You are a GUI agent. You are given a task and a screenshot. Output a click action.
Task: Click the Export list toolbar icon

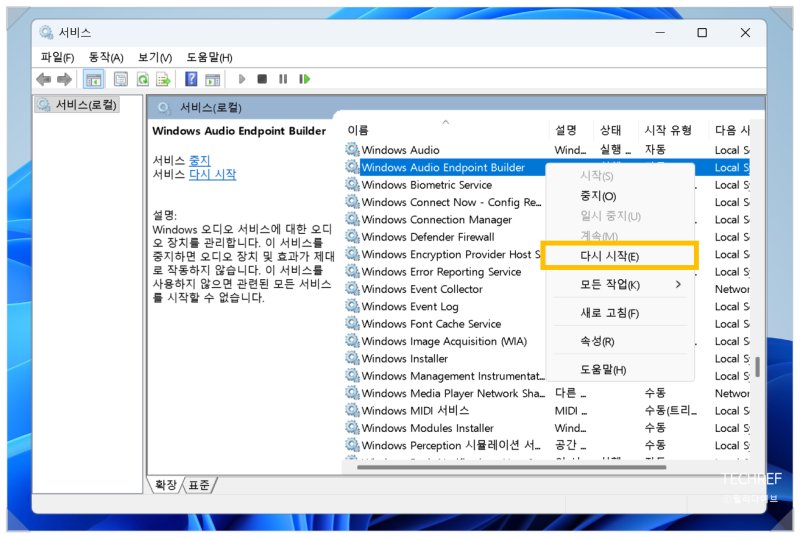point(163,79)
